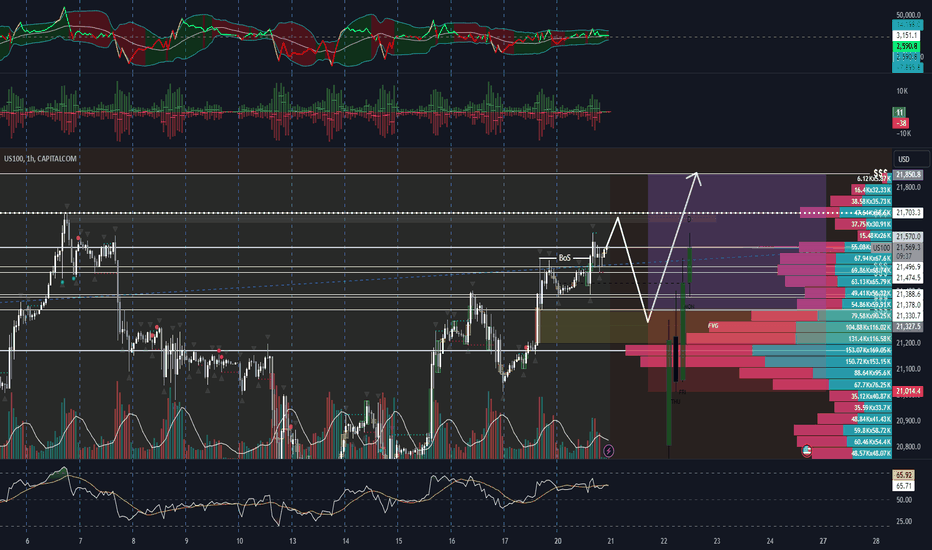Click the US100 current price tag
Screen dimensions: 932x550
tap(881, 248)
